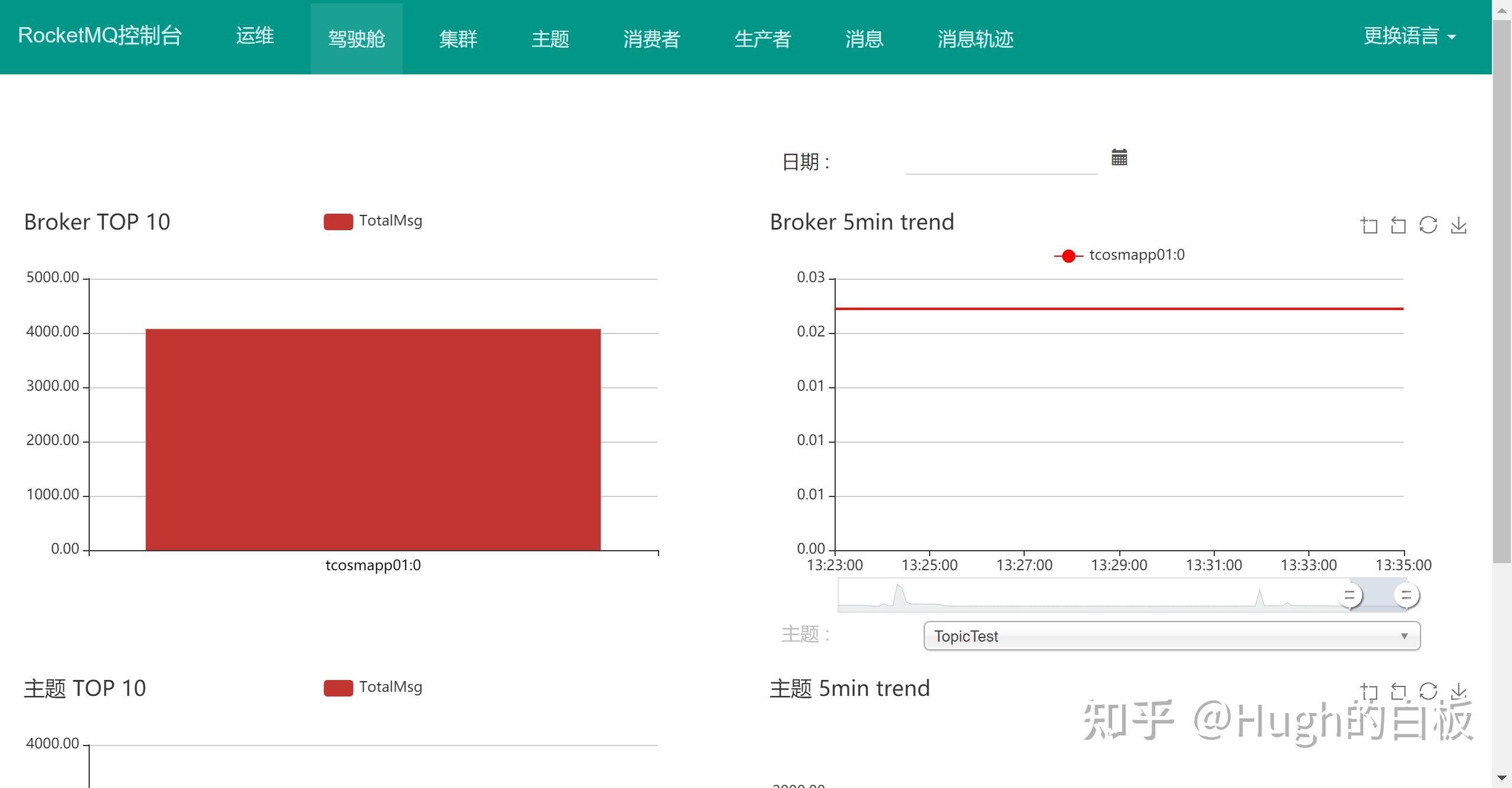The height and width of the screenshot is (788, 1512).
Task: Switch to the 集群 tab
Action: 459,38
